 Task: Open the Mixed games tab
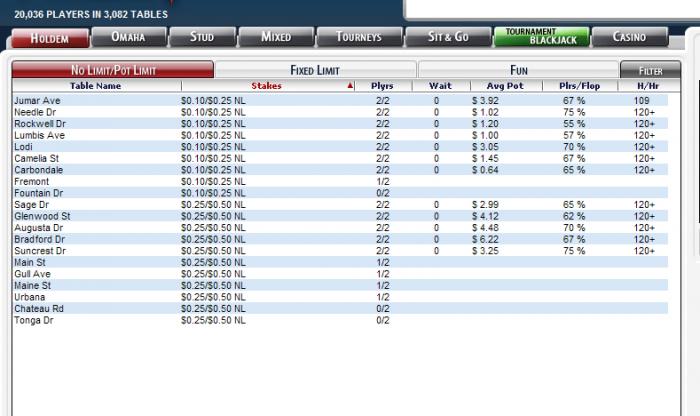pos(276,37)
